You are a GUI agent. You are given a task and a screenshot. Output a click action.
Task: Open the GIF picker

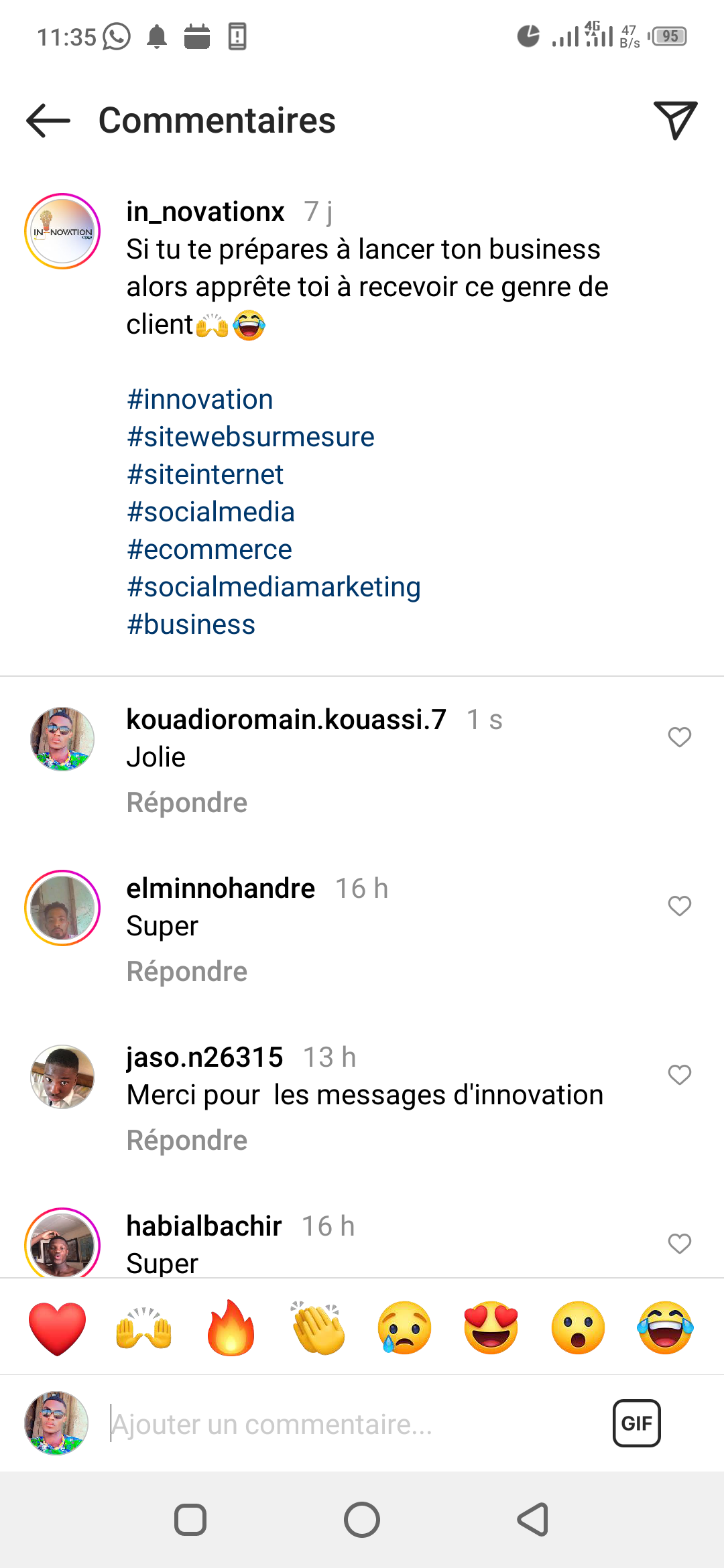point(636,1423)
